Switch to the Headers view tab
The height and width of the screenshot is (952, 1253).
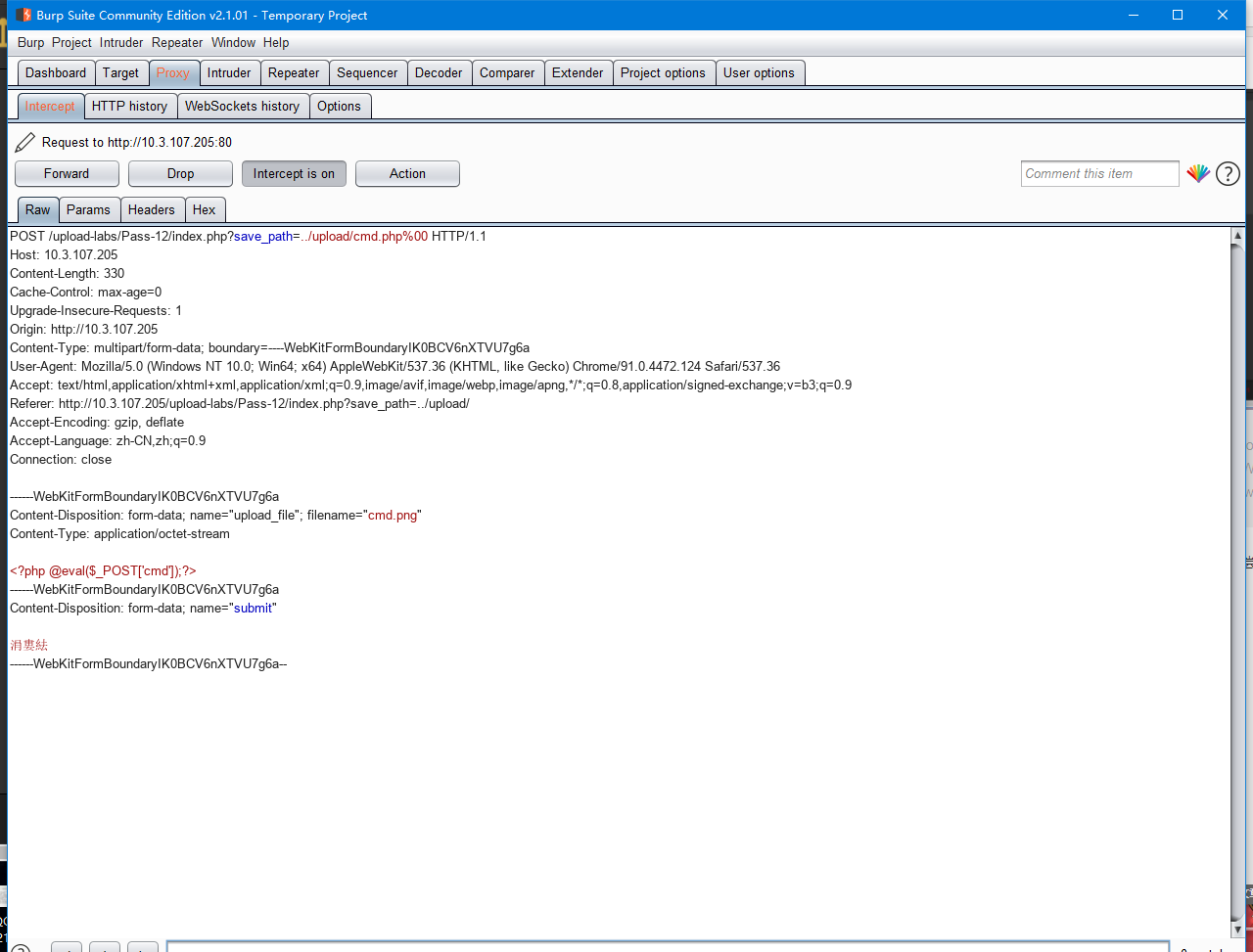click(151, 209)
